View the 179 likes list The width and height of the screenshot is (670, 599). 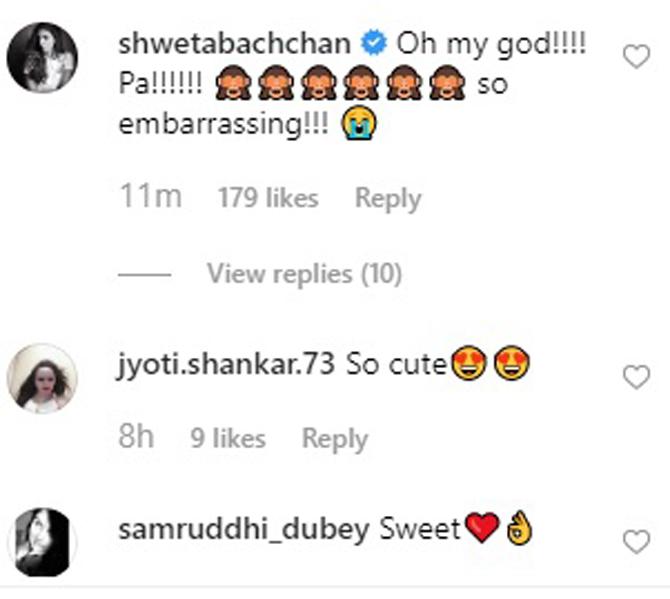268,198
